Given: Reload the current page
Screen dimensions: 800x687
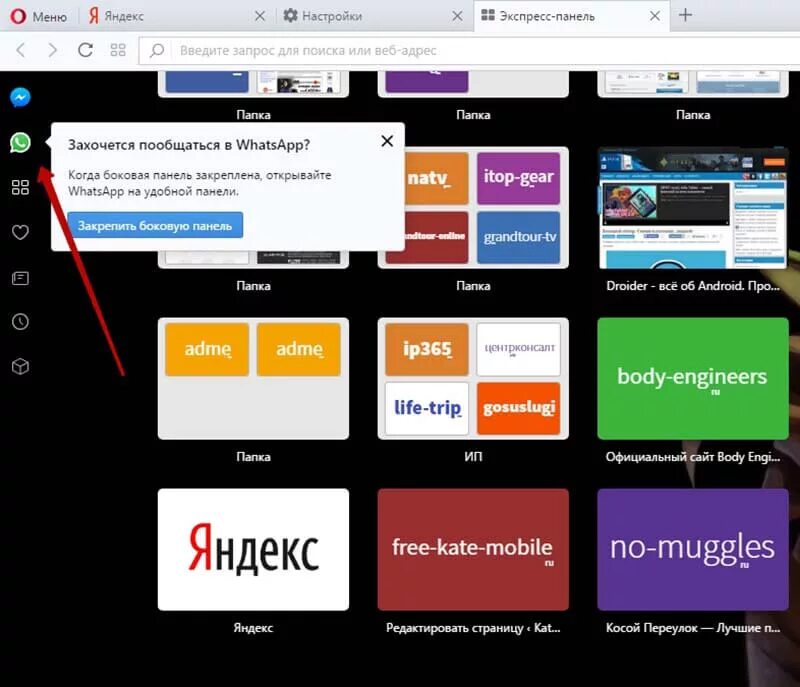Looking at the screenshot, I should (85, 50).
